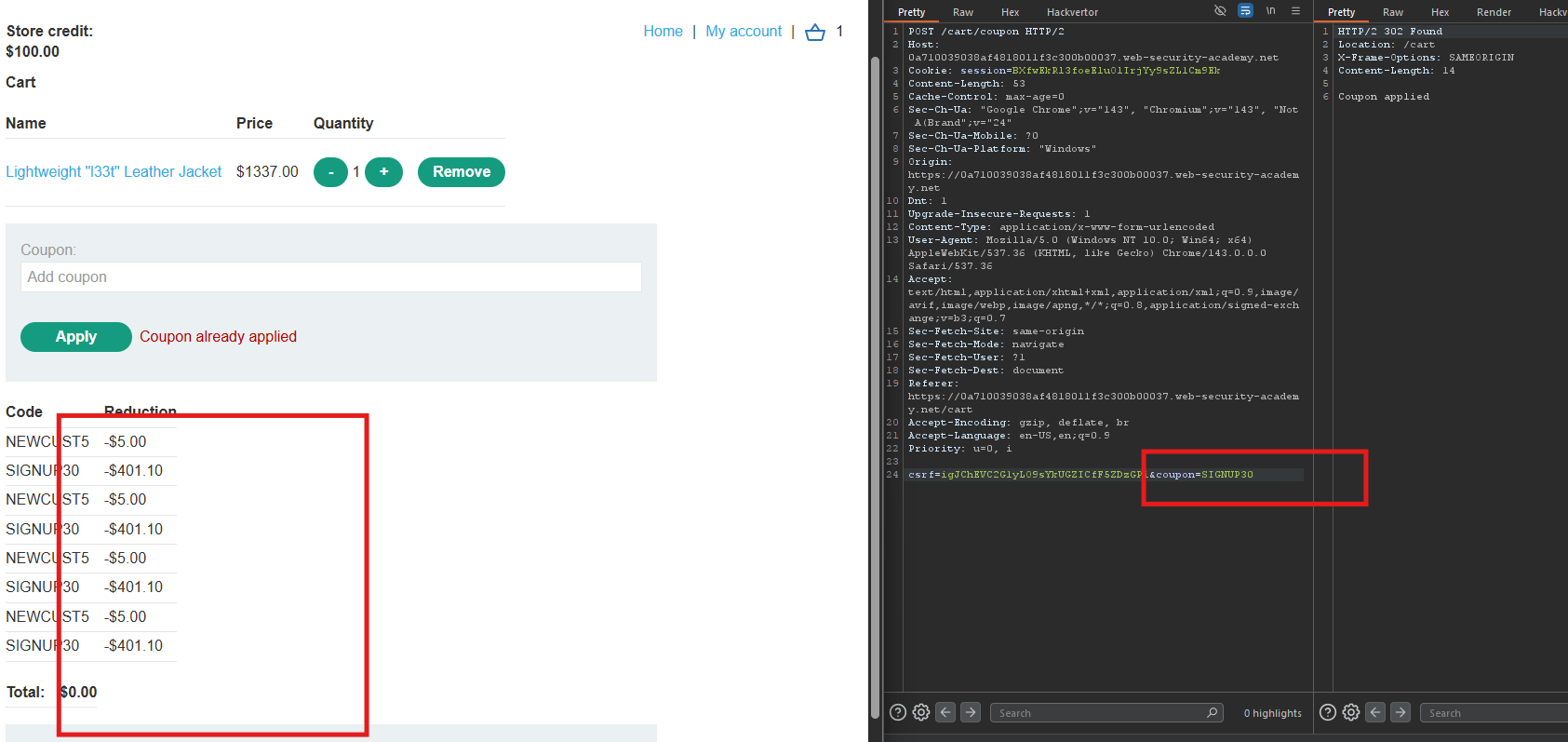Select Hex tab in request panel

(1011, 12)
